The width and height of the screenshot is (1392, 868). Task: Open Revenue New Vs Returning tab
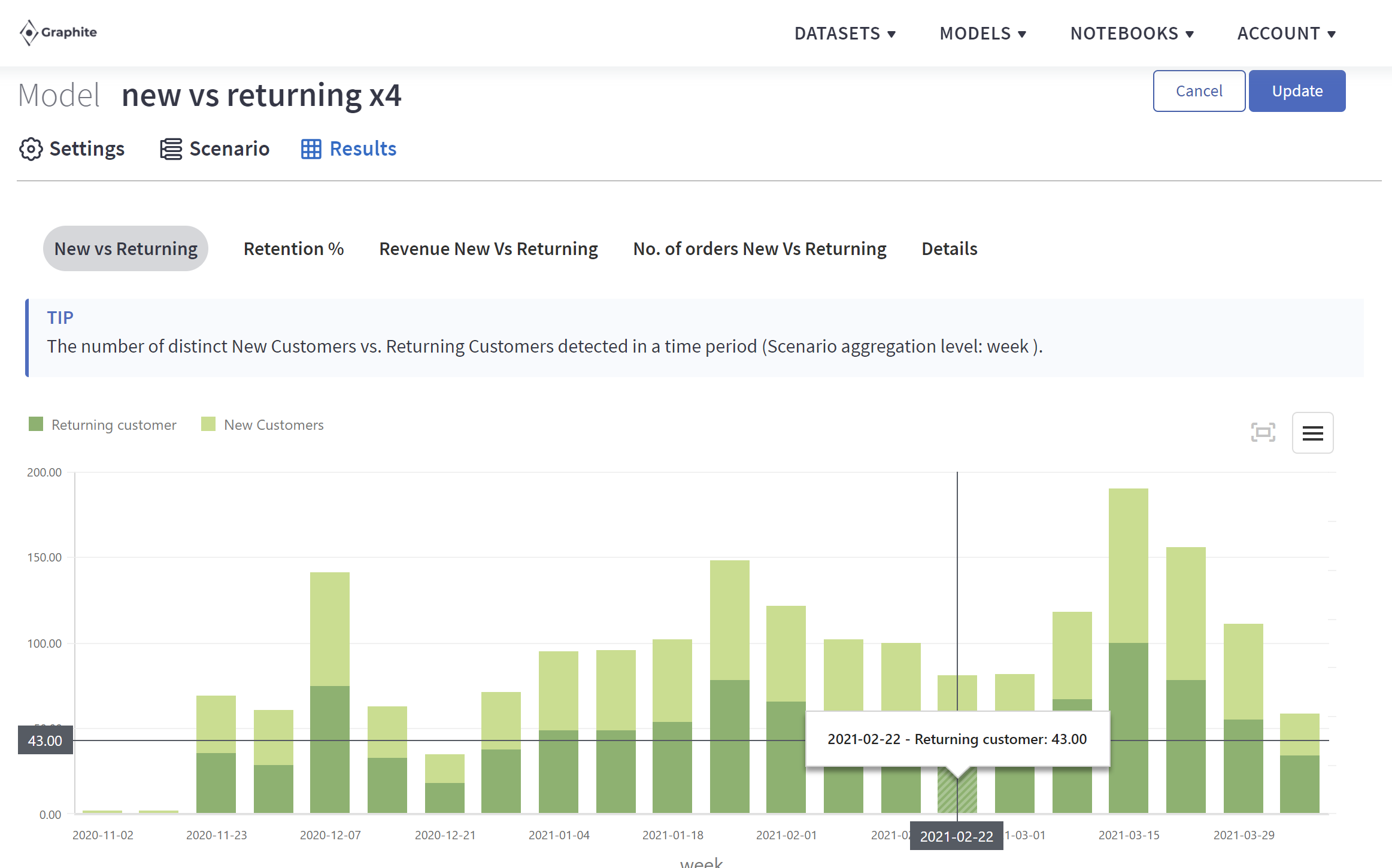click(x=488, y=248)
